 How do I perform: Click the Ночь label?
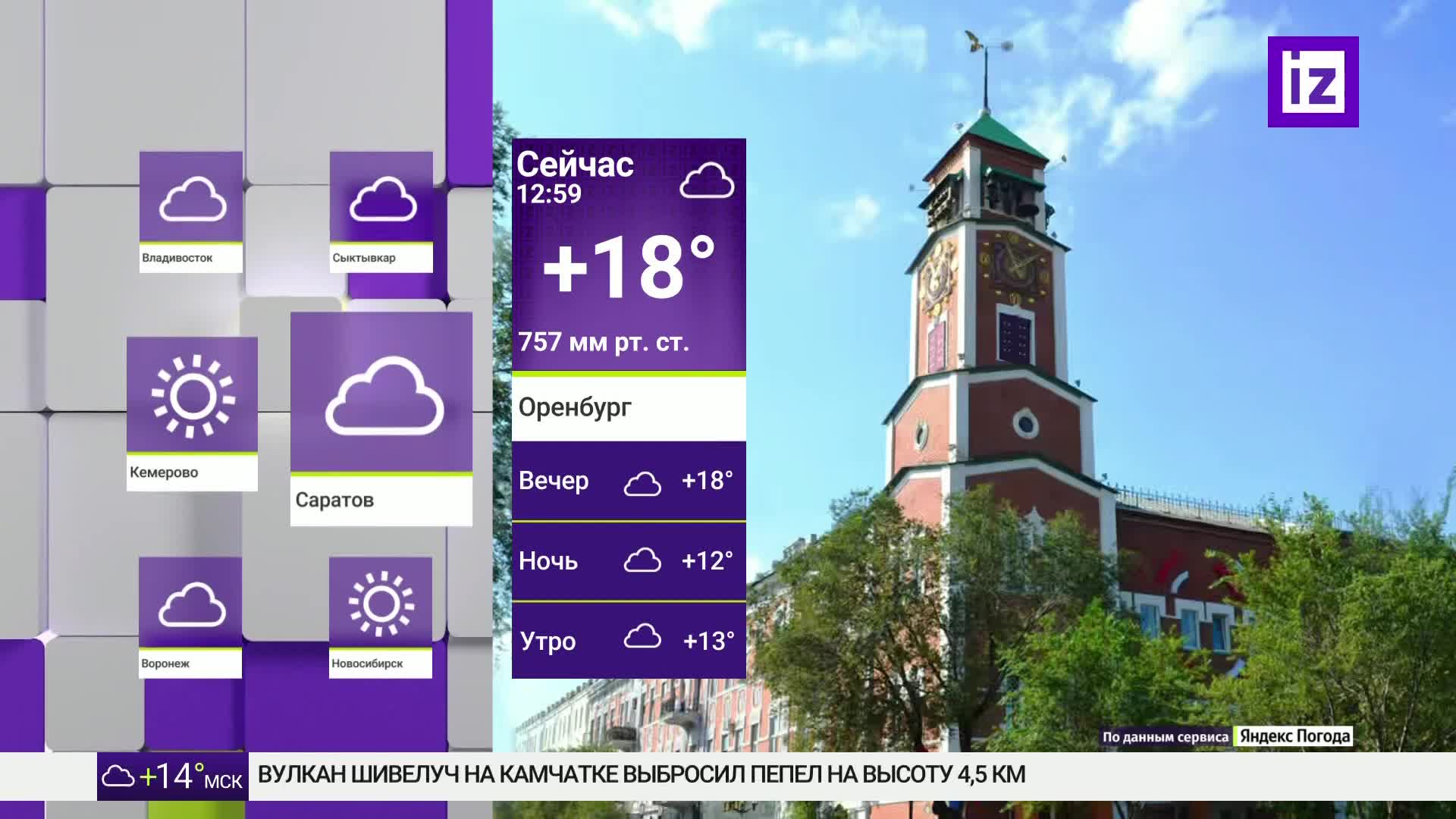pyautogui.click(x=548, y=561)
